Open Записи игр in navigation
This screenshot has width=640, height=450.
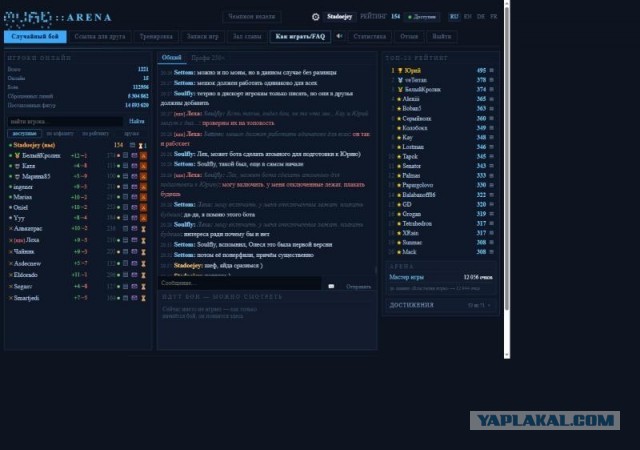pos(203,36)
